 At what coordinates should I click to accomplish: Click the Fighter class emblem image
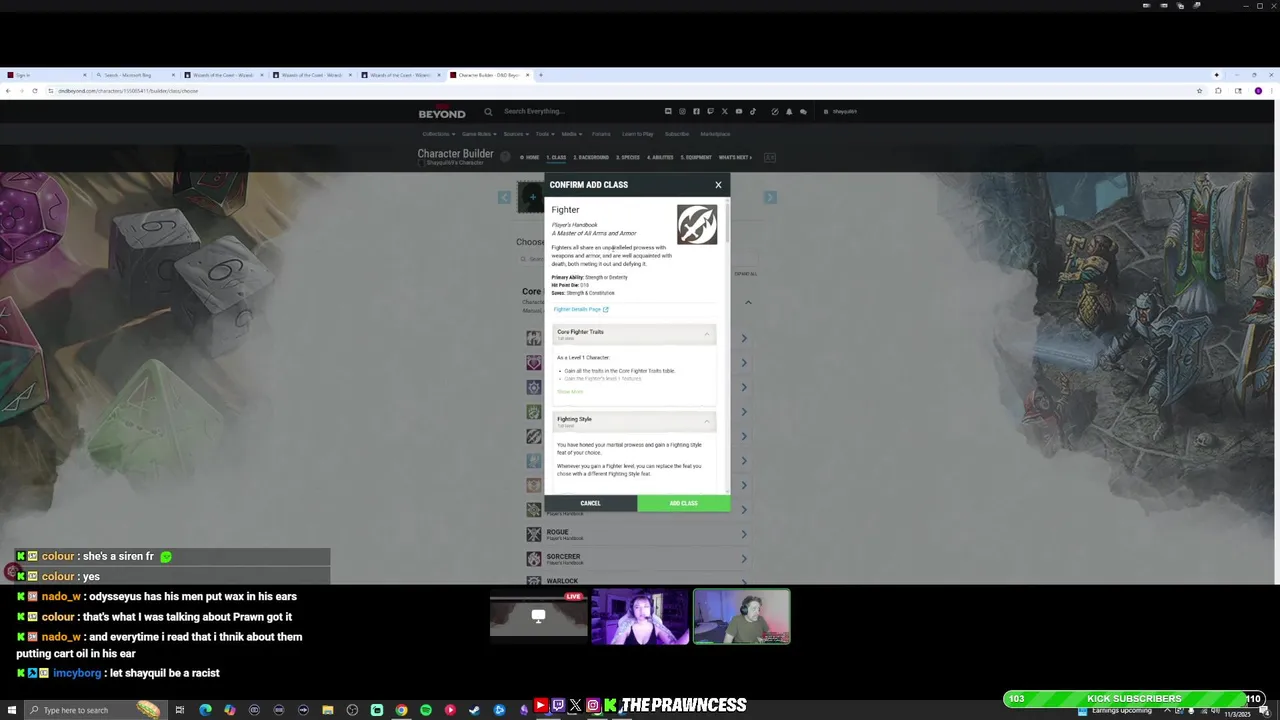697,225
